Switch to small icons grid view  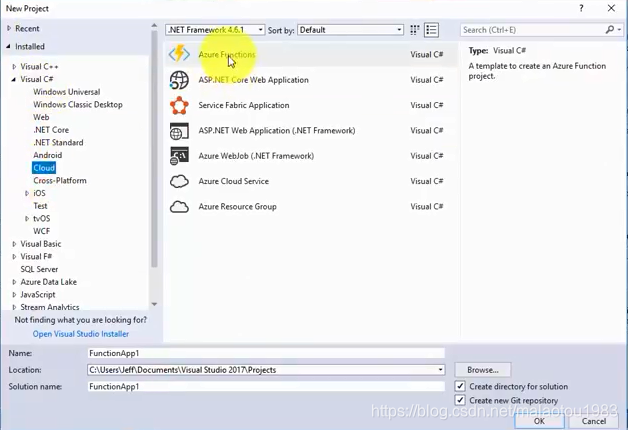(415, 30)
